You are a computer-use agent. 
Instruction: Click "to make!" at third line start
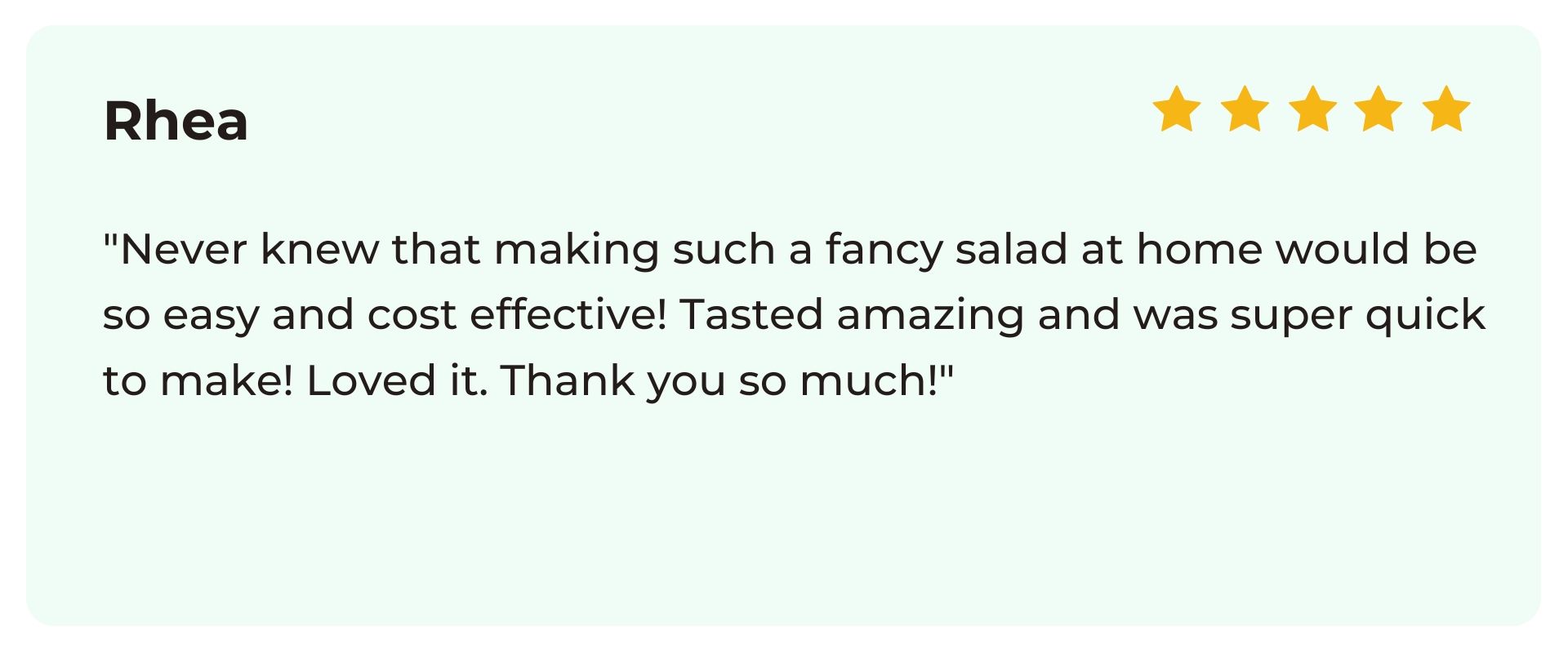(x=198, y=381)
